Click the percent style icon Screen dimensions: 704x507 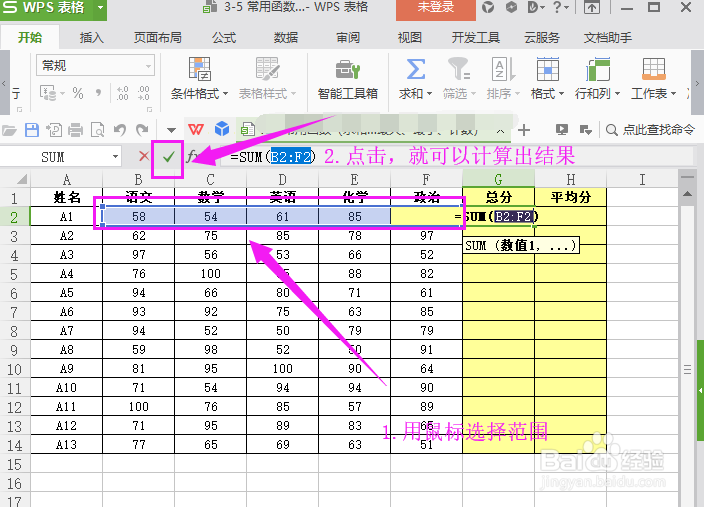78,93
